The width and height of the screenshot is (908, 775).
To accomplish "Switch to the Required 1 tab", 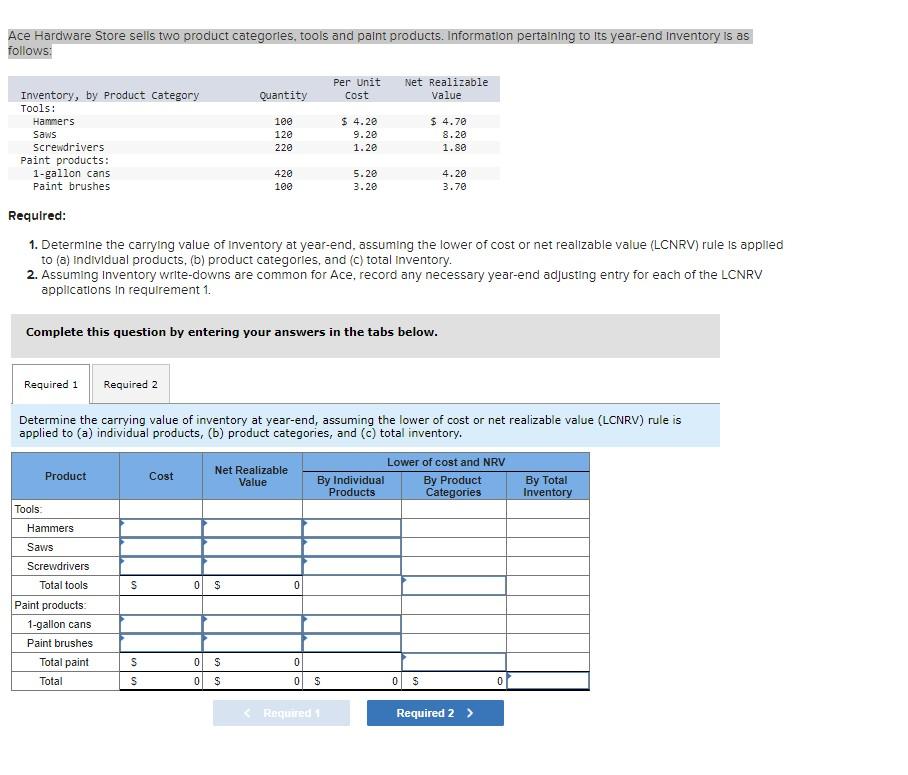I will point(51,385).
